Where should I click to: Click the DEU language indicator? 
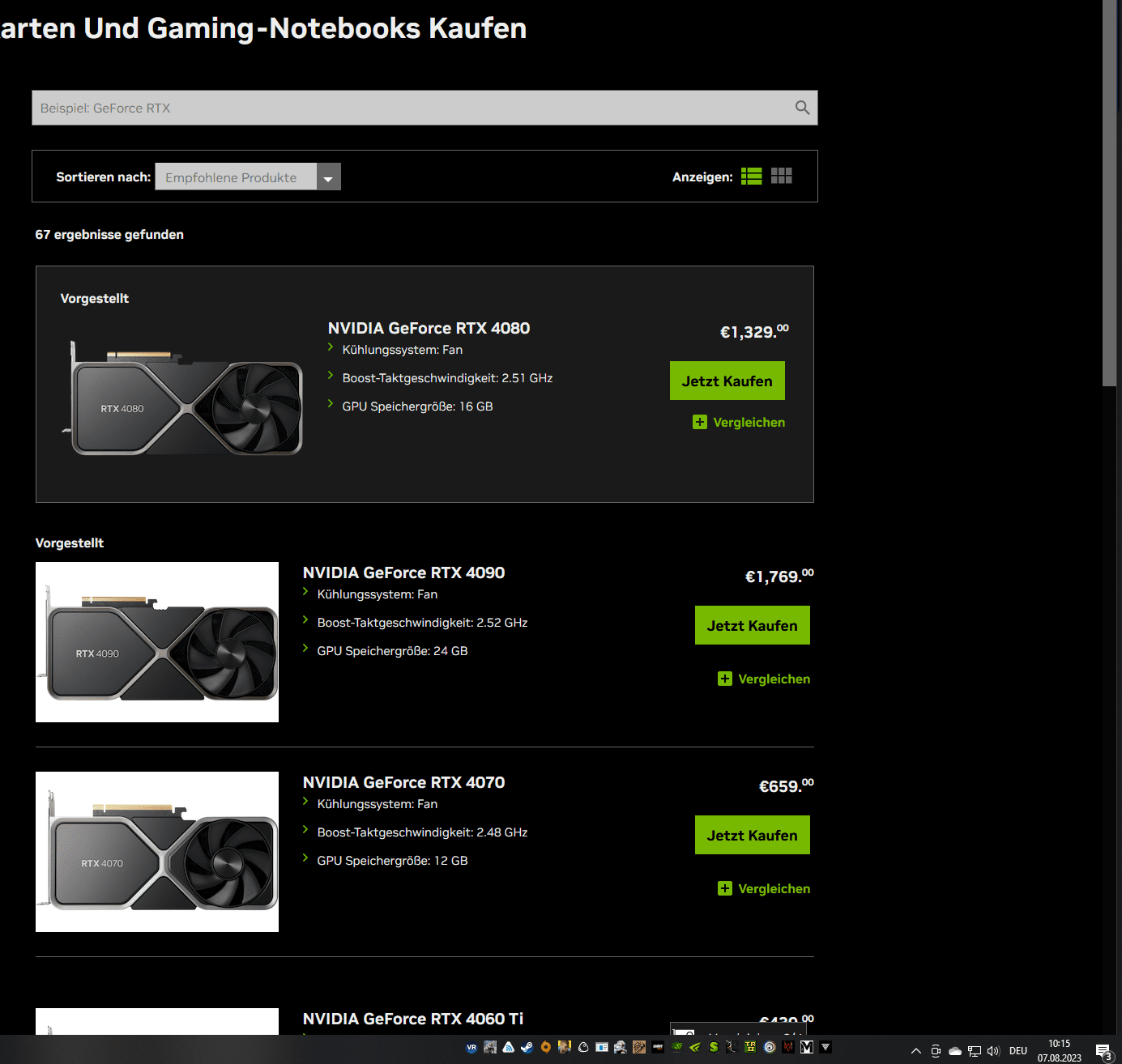click(x=1018, y=1051)
